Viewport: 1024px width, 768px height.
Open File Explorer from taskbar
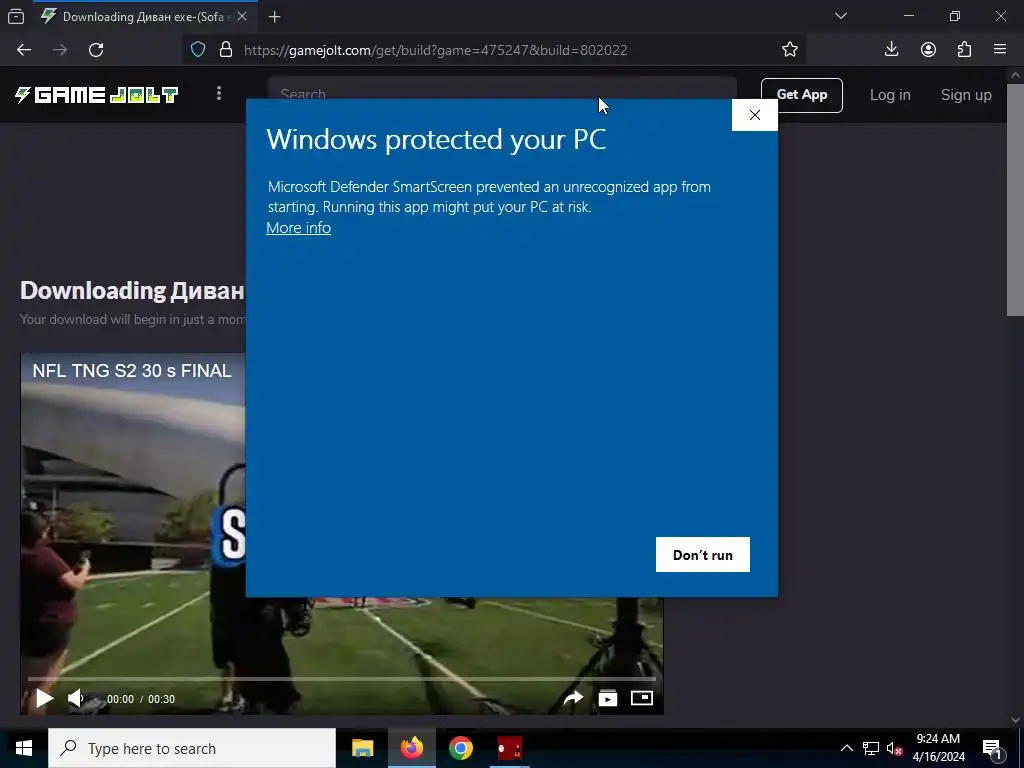pyautogui.click(x=362, y=748)
